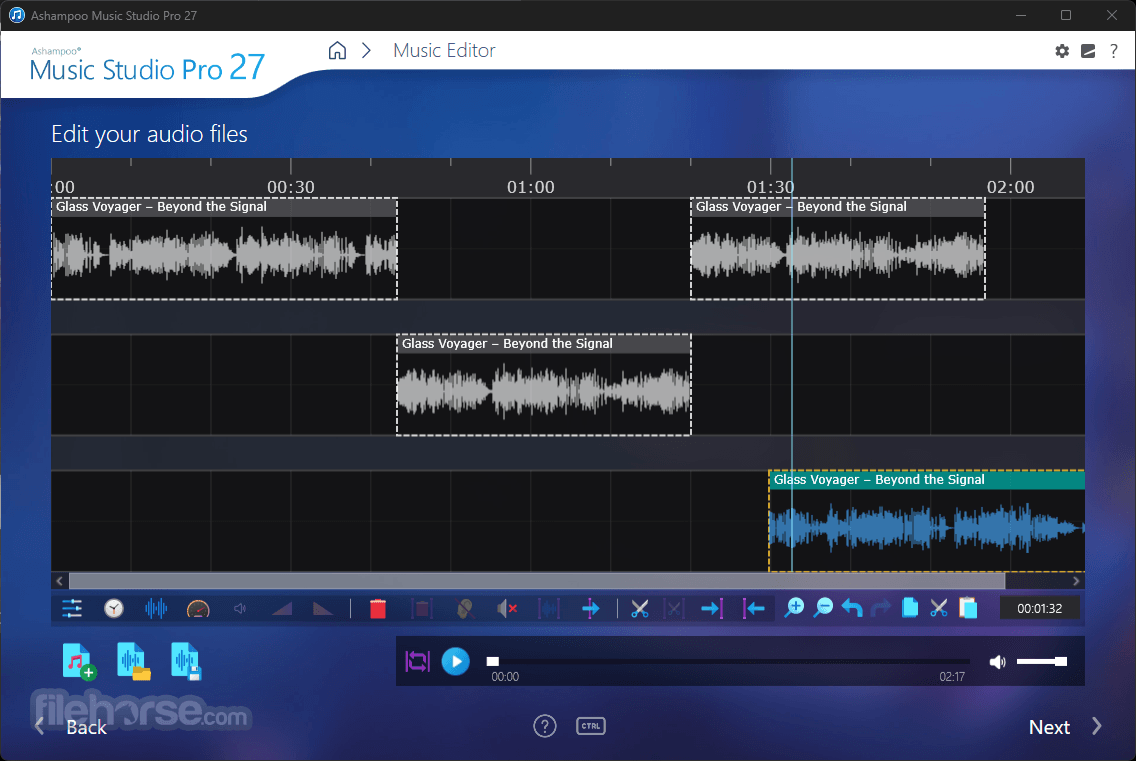Redo the last undone edit
The image size is (1136, 761).
point(880,608)
